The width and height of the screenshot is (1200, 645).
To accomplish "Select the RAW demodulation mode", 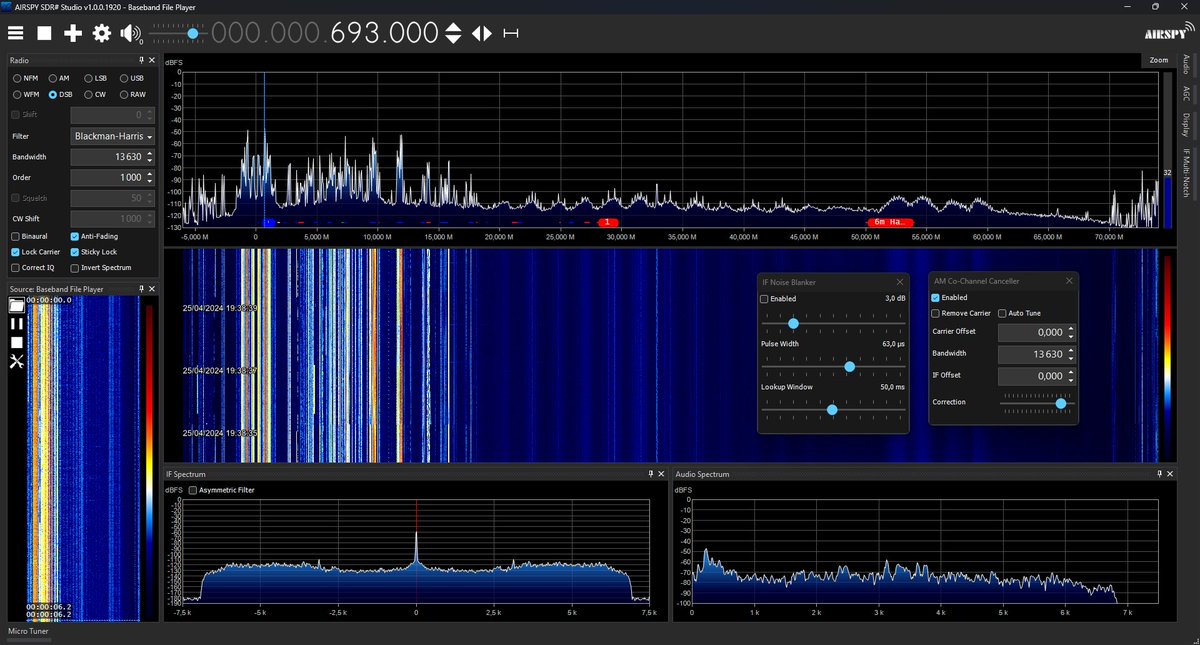I will point(133,94).
